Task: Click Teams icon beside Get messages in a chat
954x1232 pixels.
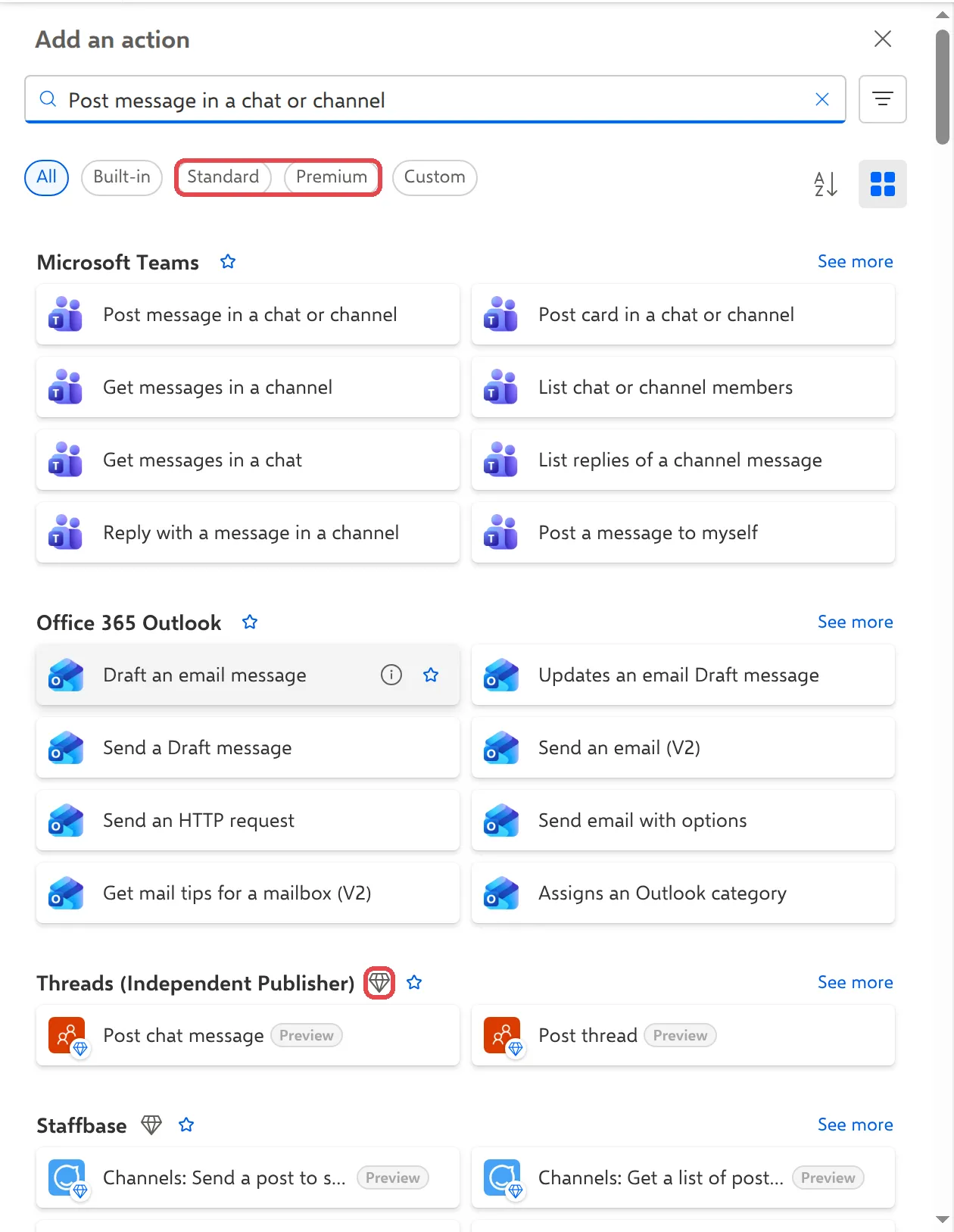Action: click(65, 460)
